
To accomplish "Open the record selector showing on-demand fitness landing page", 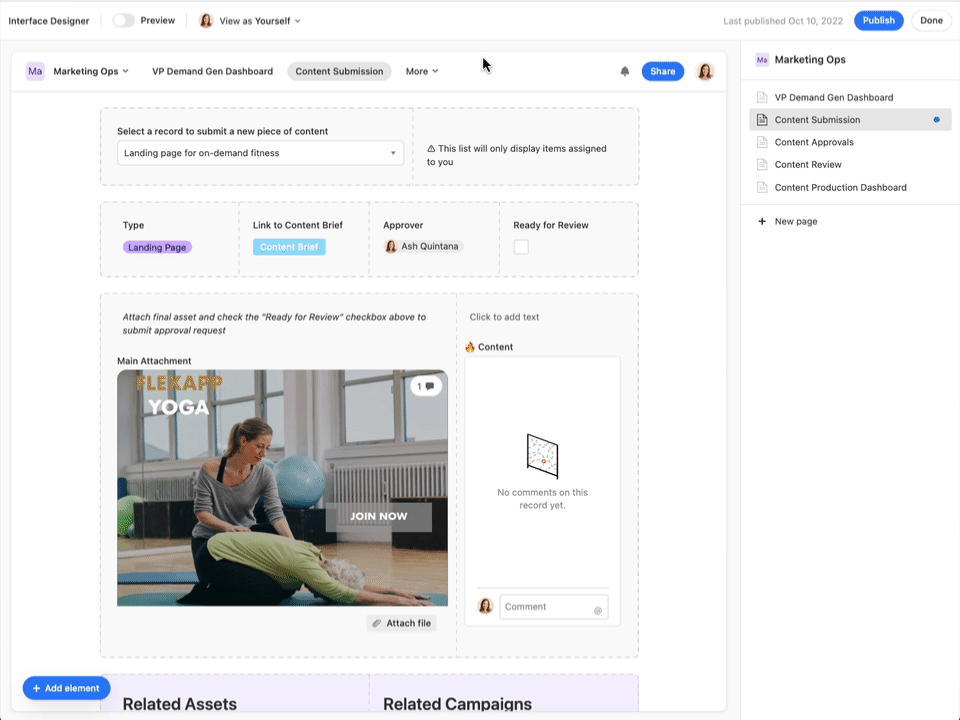I will [260, 153].
